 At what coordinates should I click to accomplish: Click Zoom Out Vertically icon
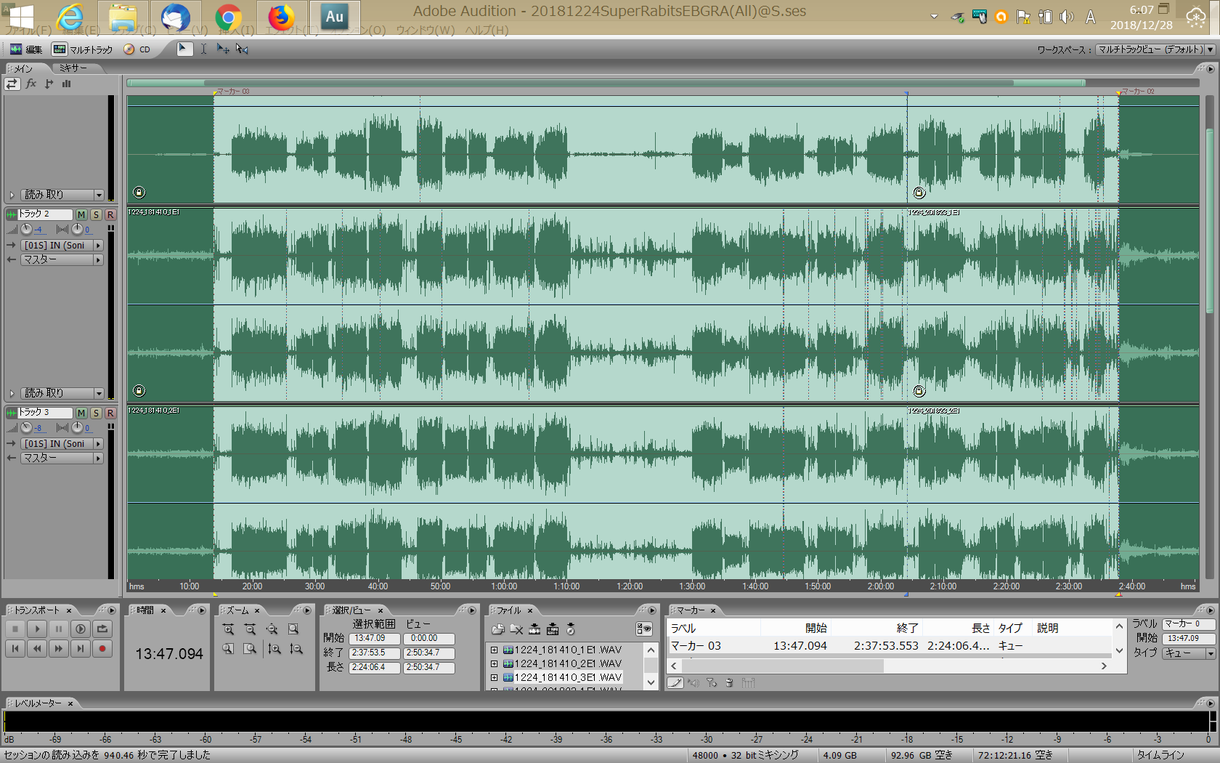[296, 649]
